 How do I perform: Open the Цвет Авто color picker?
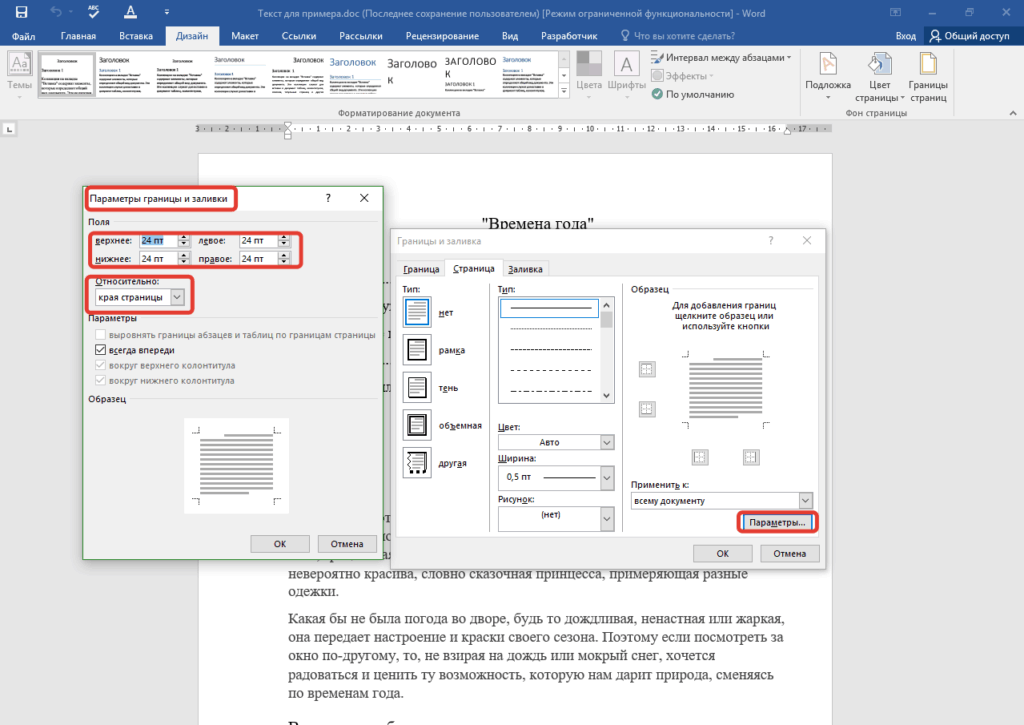tap(606, 442)
